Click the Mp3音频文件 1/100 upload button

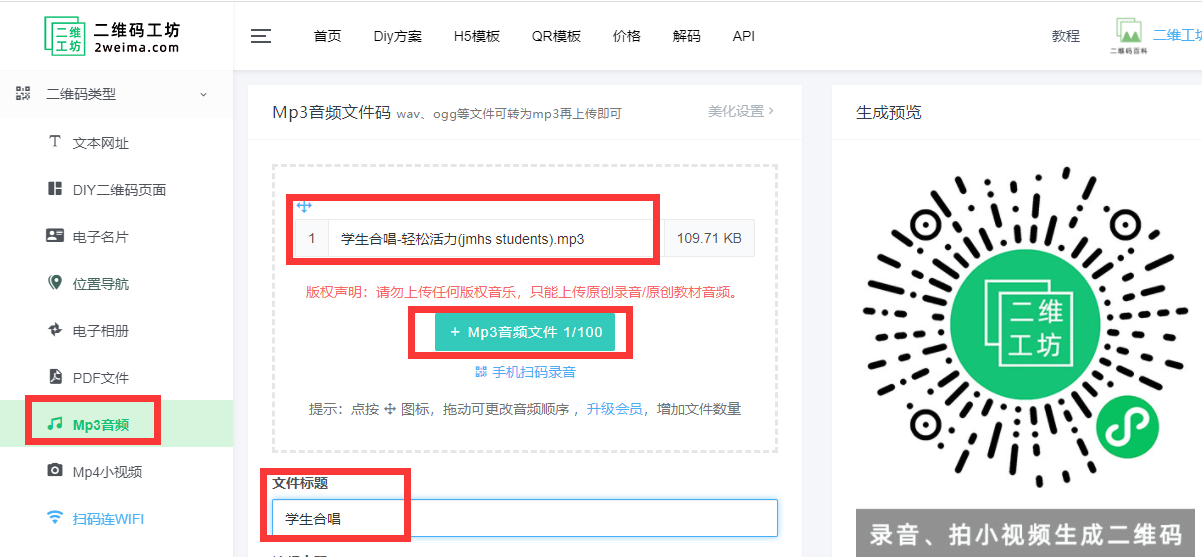point(519,332)
